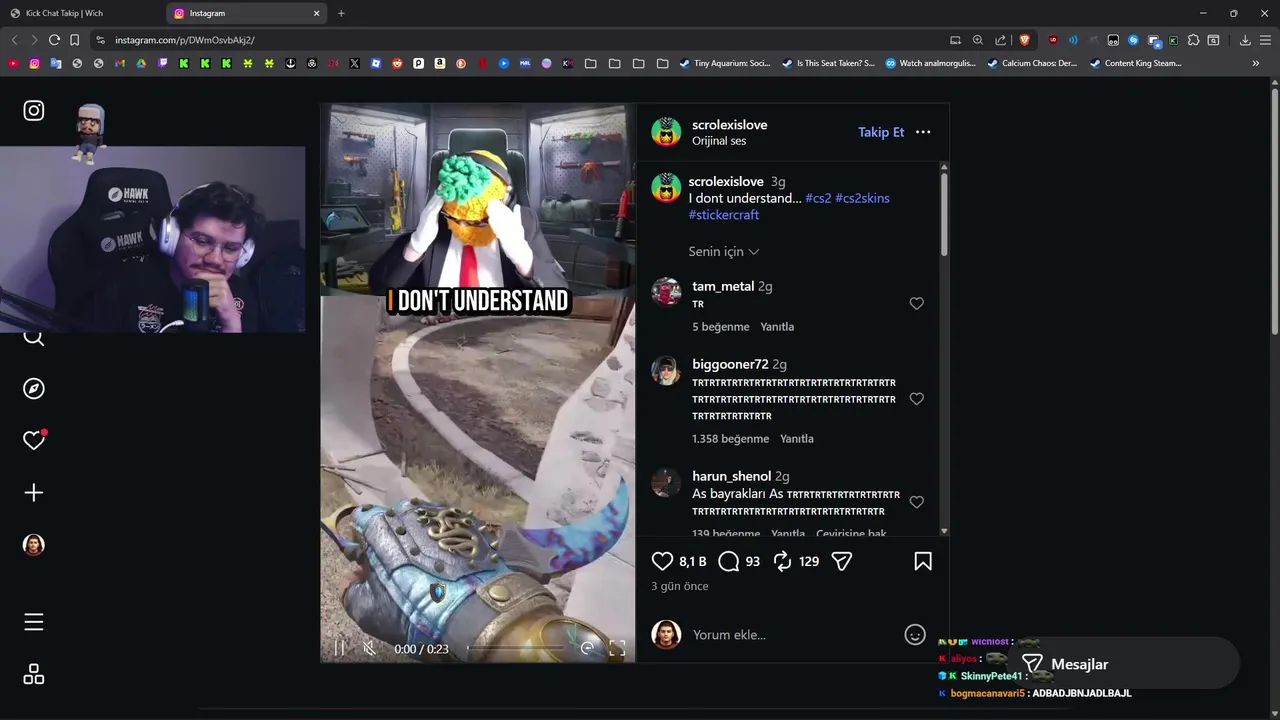Open Instagram home via the logo icon
1280x720 pixels.
tap(34, 111)
